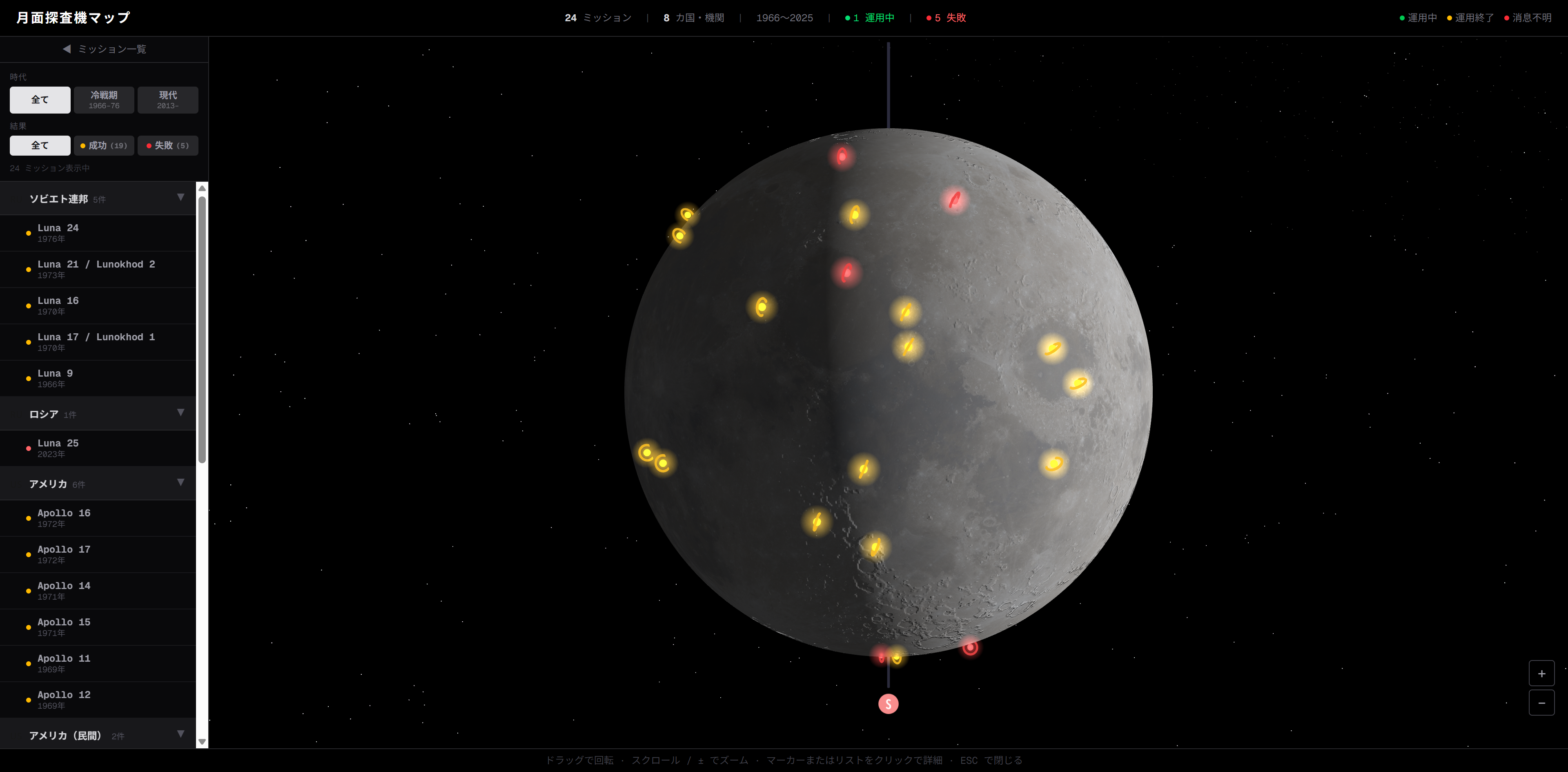Filter results by 失敗 (5)
This screenshot has height=772, width=1568.
click(168, 145)
